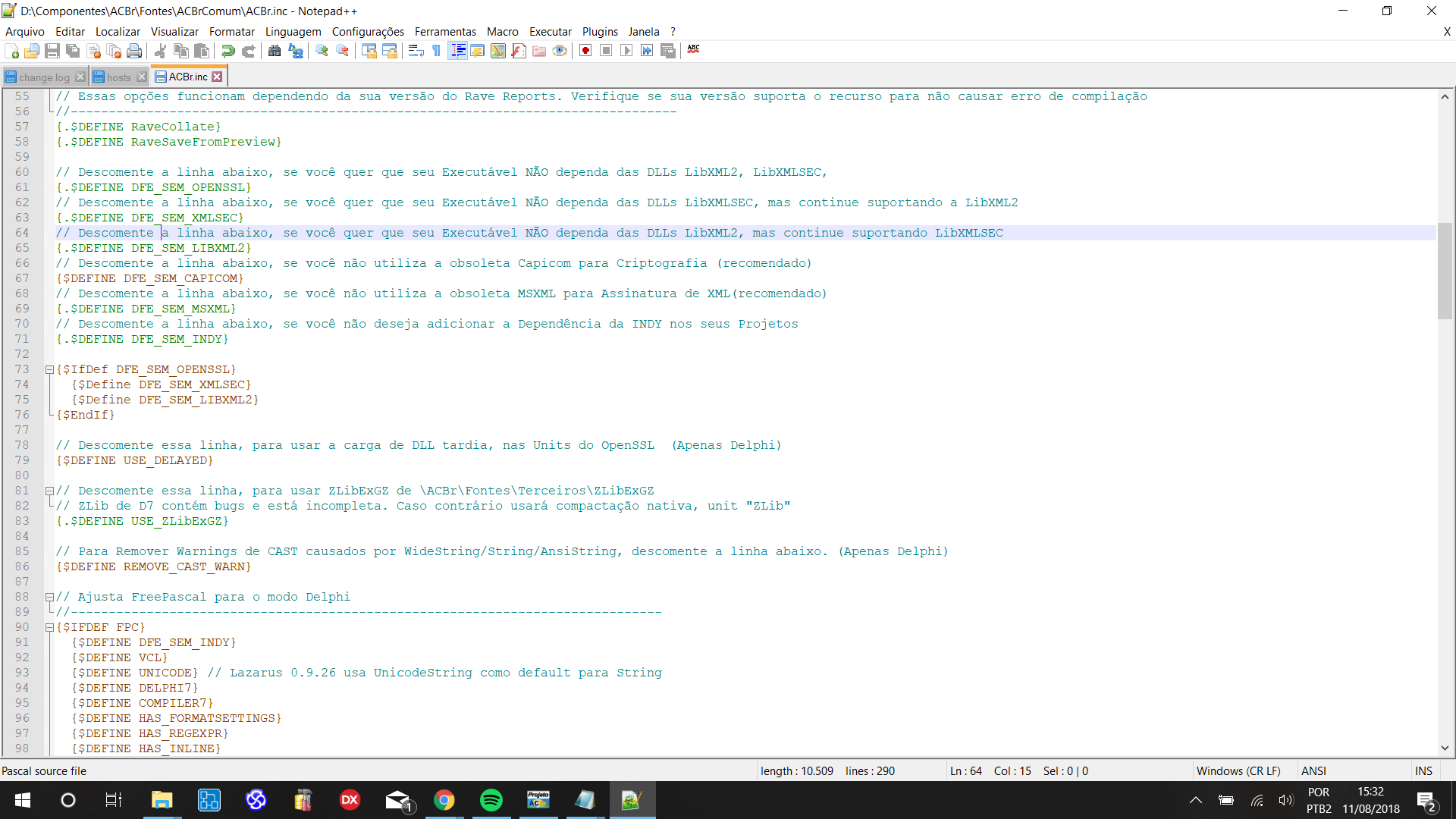This screenshot has width=1456, height=819.
Task: Save the current file using the Save icon
Action: [52, 51]
